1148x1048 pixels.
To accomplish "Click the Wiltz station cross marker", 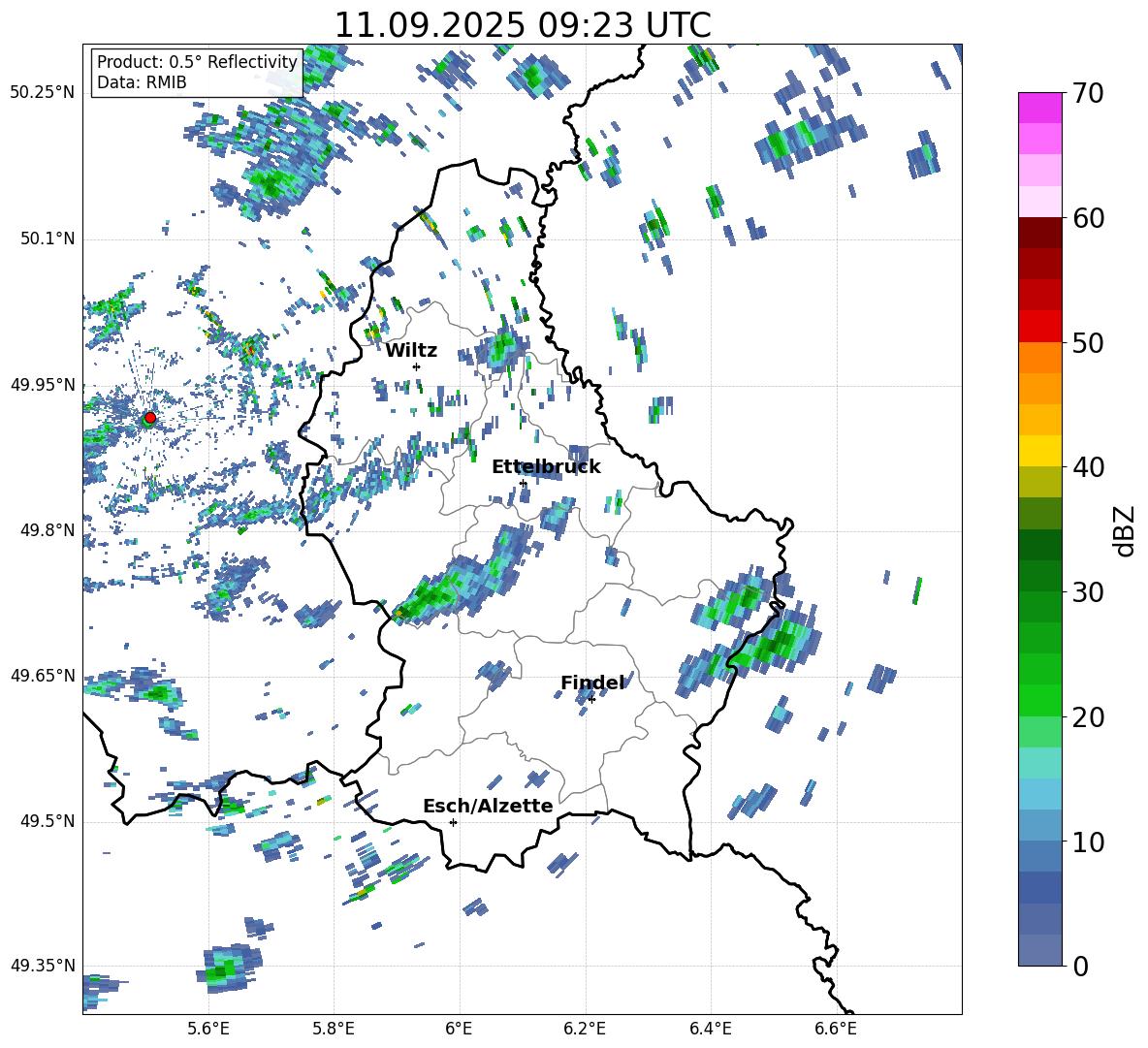I will (x=416, y=366).
